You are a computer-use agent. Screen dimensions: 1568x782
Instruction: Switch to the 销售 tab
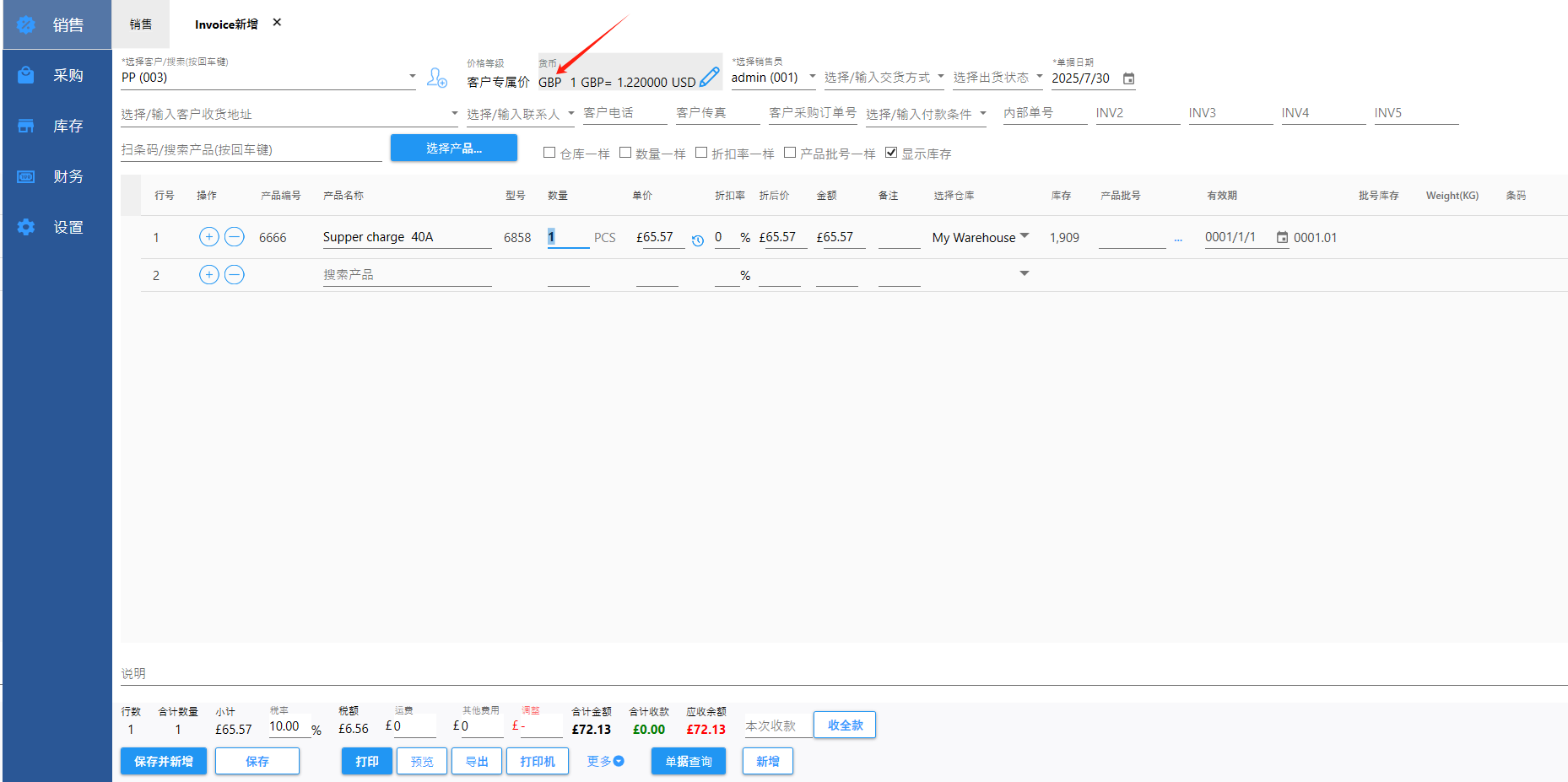pos(141,24)
